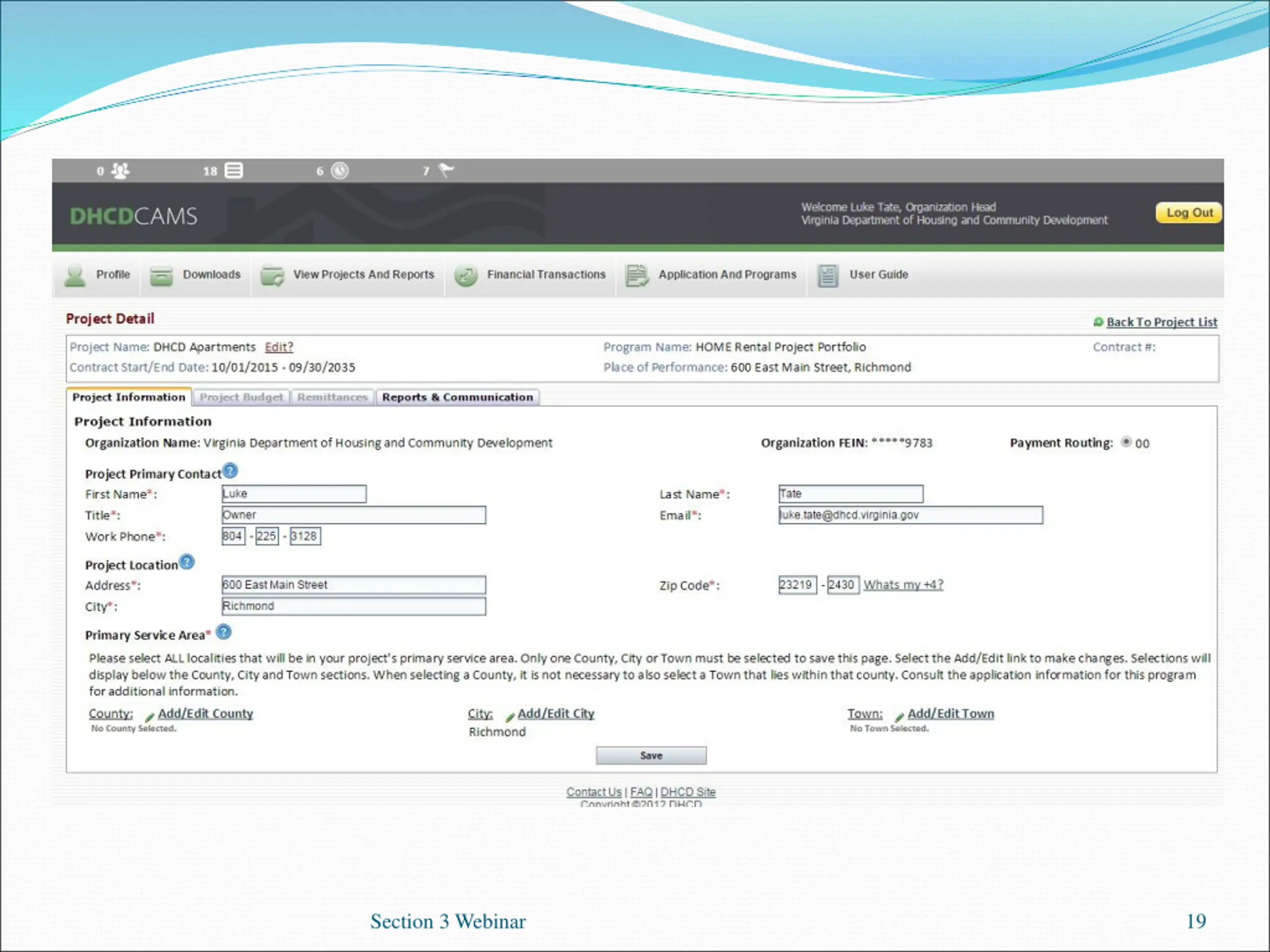Open View Projects And Reports menu
1270x952 pixels.
(x=363, y=275)
